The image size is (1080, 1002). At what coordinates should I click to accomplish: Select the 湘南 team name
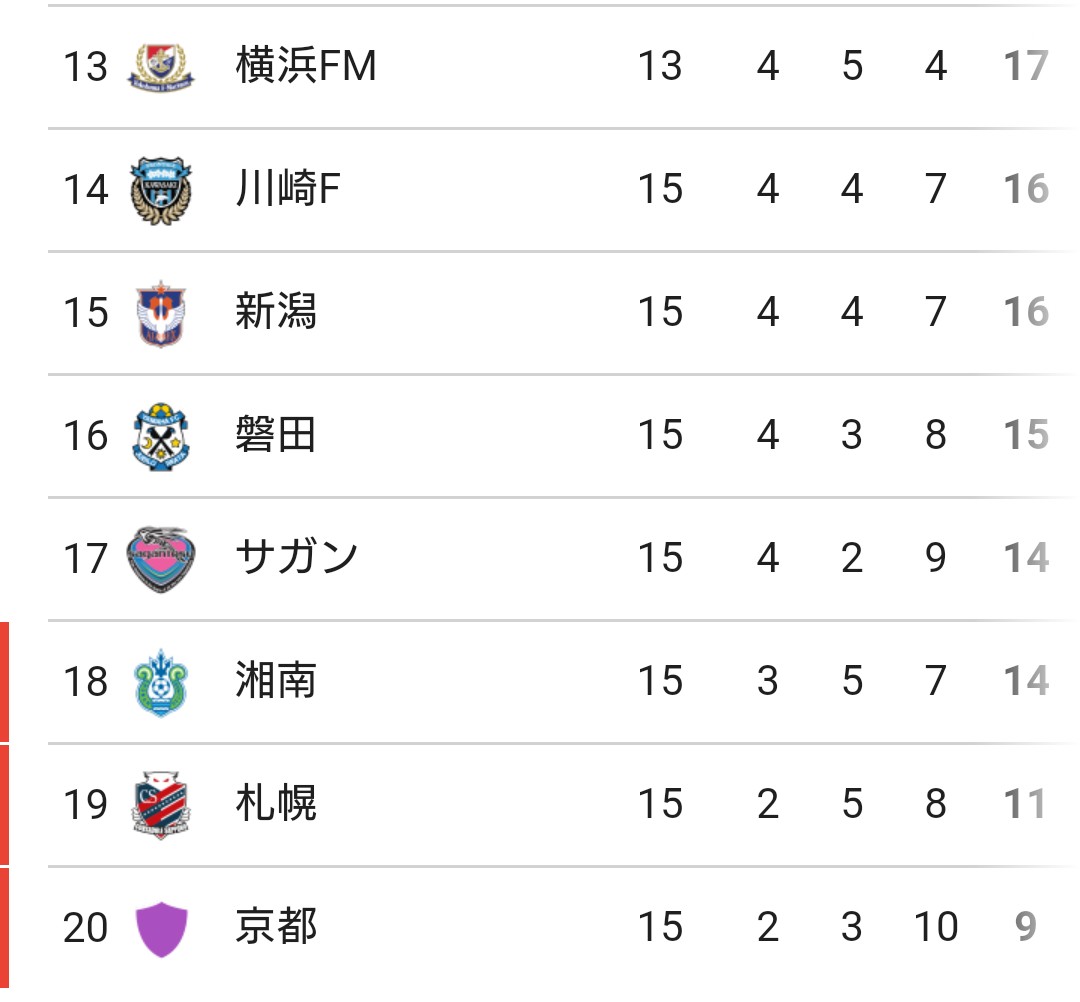tap(276, 680)
